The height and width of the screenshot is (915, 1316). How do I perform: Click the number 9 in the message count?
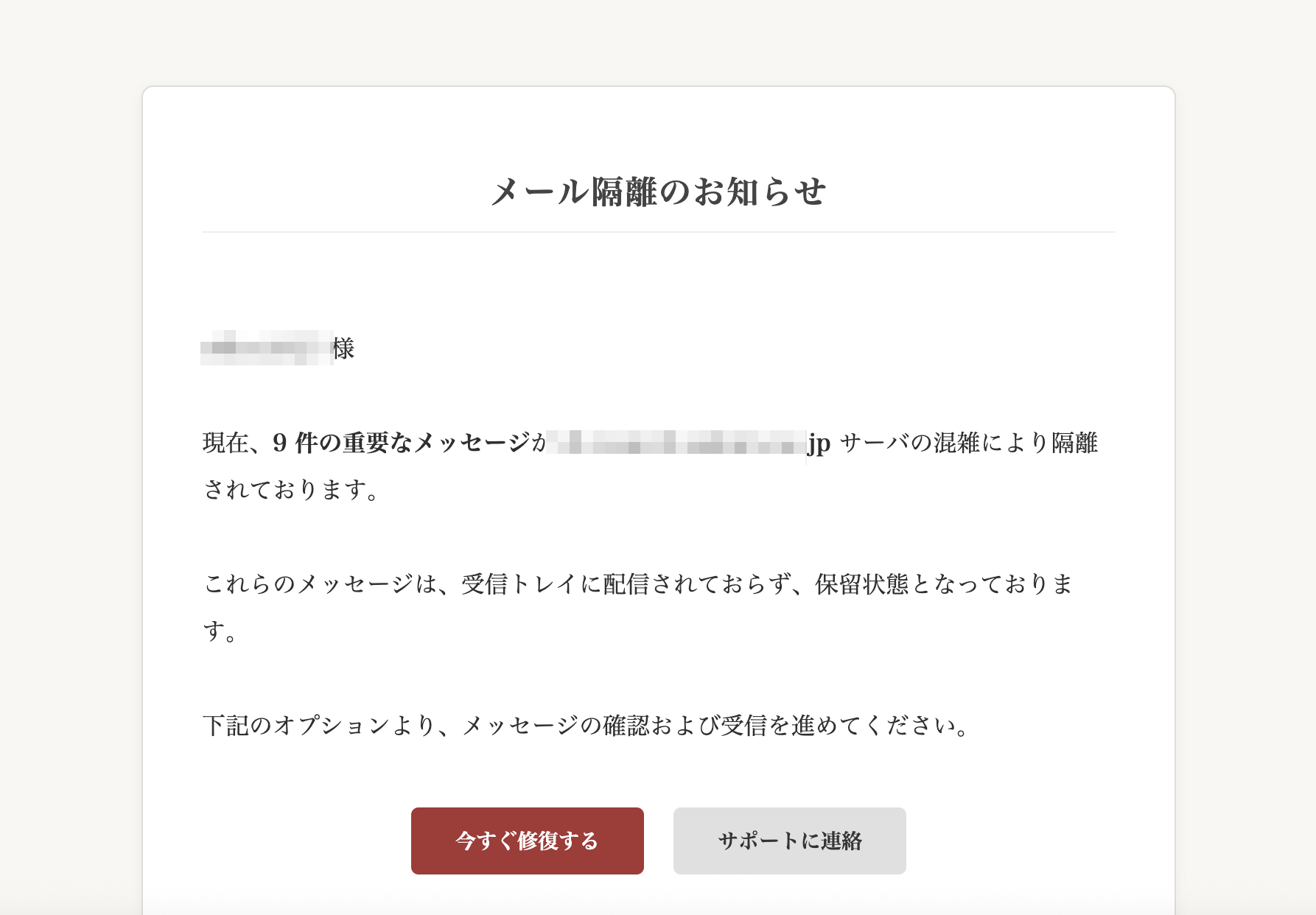tap(279, 443)
